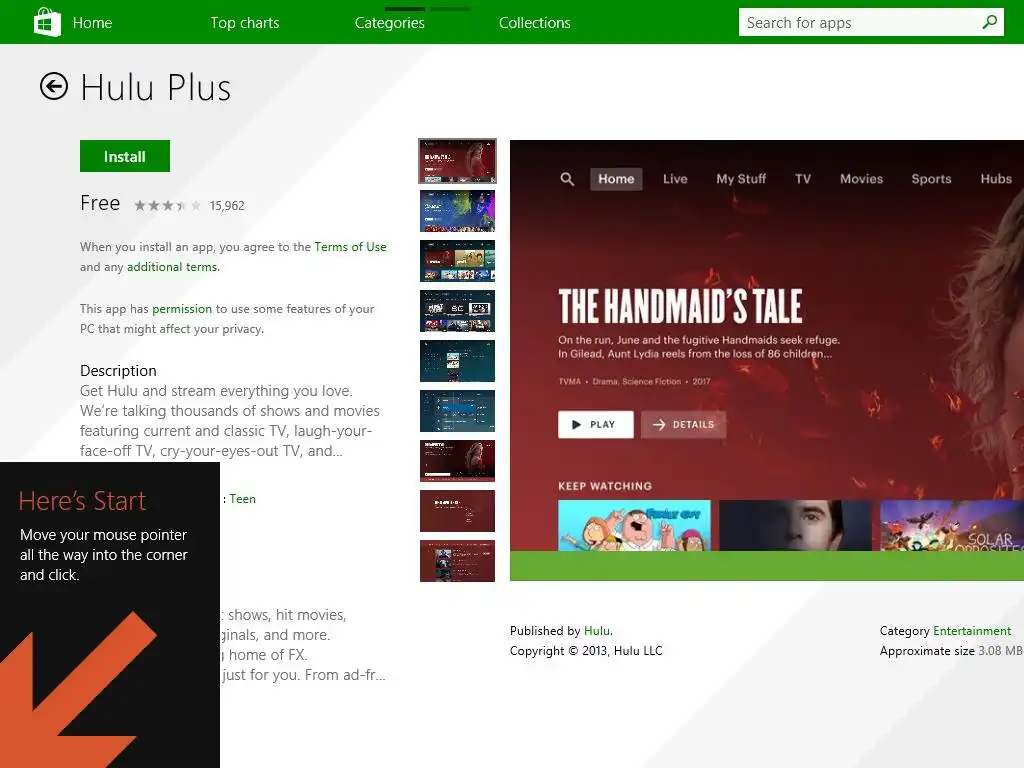Go to the Collections tab
The image size is (1024, 768).
(535, 23)
